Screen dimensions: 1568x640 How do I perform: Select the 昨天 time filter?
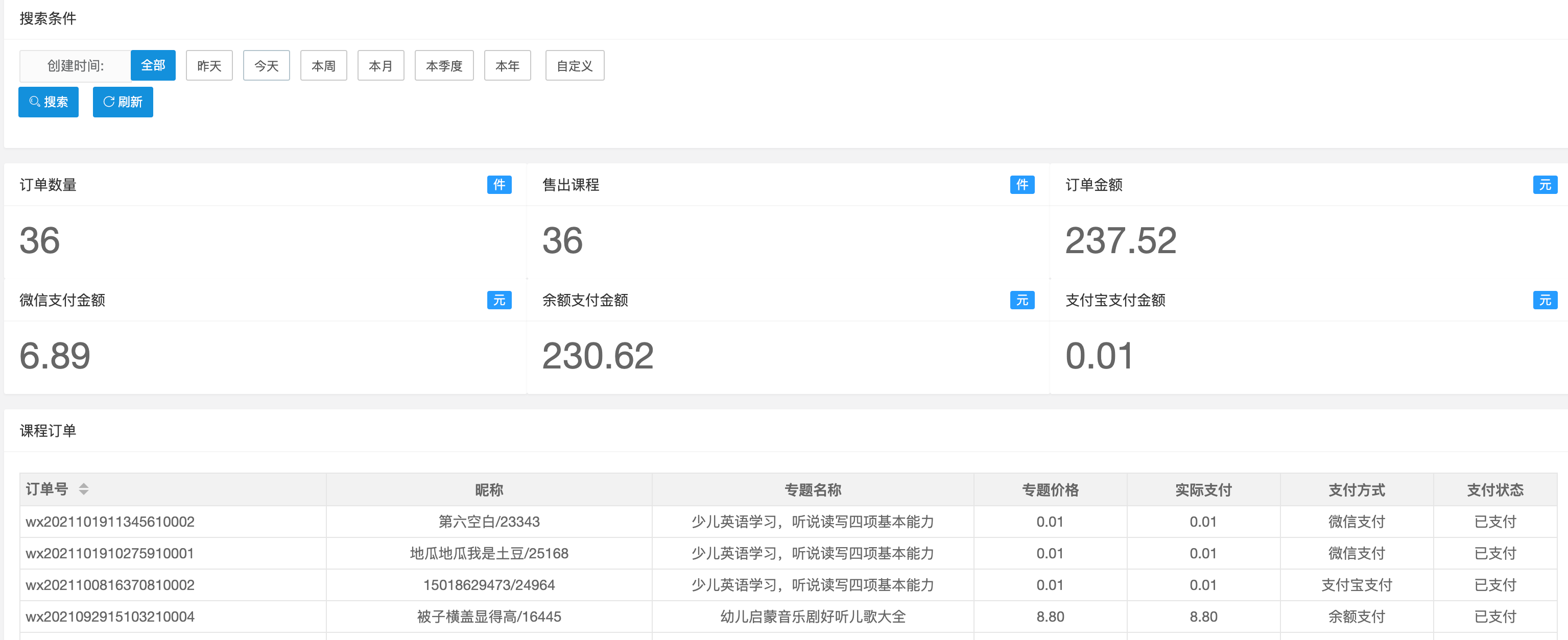(x=209, y=66)
